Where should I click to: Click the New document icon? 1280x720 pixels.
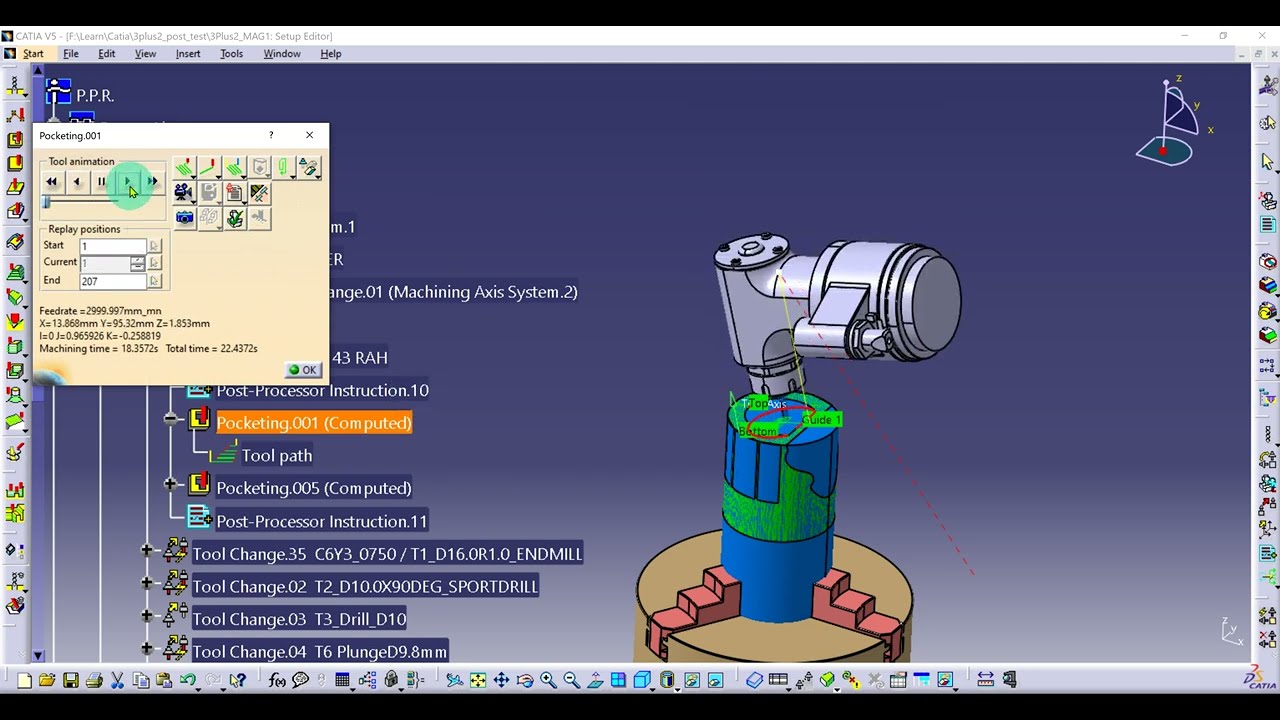click(23, 681)
